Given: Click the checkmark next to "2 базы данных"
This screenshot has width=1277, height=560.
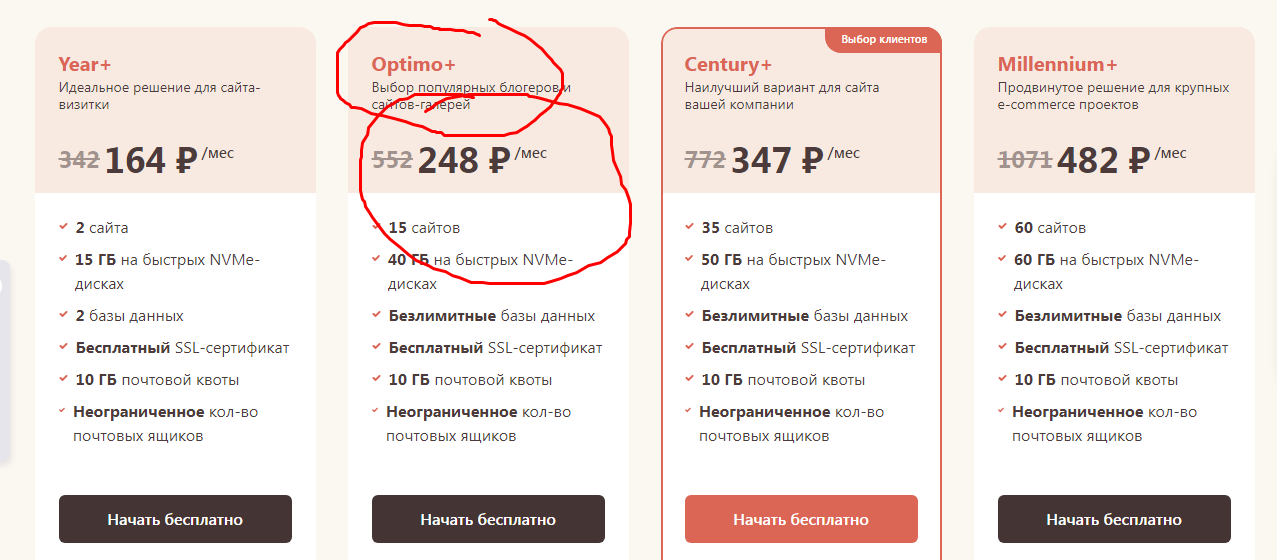Looking at the screenshot, I should pyautogui.click(x=64, y=315).
